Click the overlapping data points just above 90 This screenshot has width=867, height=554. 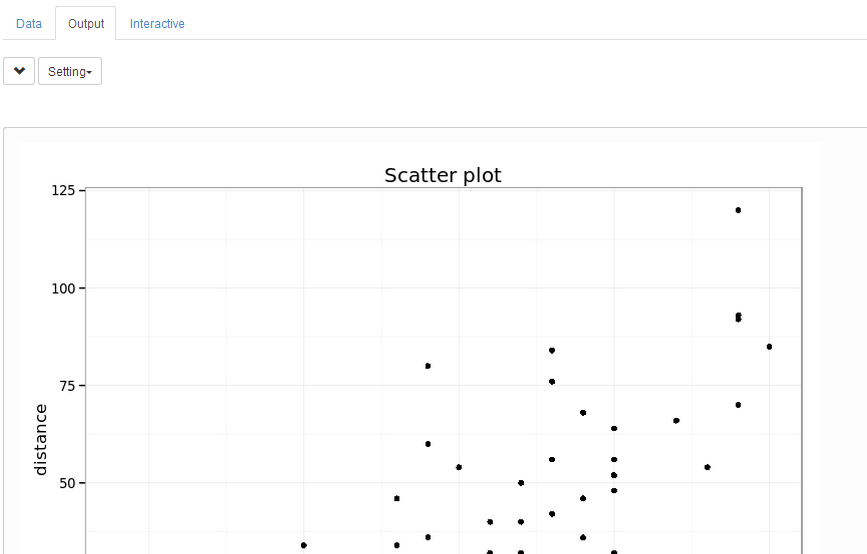pos(738,317)
